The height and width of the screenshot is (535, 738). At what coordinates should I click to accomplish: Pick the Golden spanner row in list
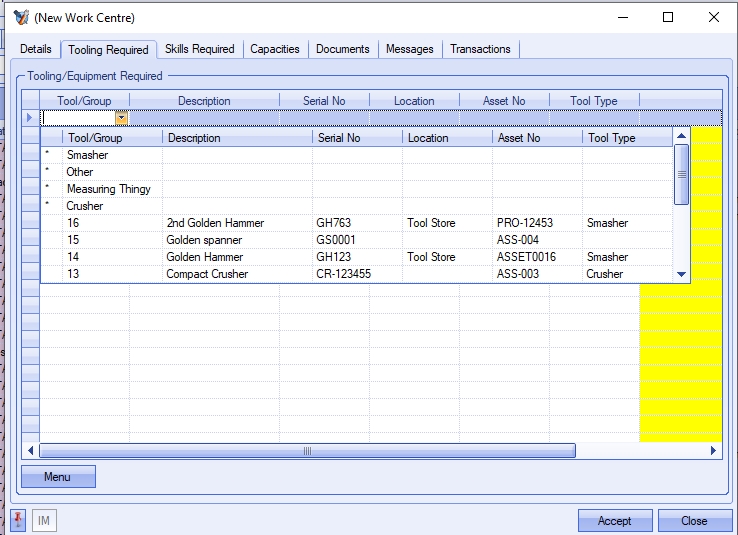(201, 240)
